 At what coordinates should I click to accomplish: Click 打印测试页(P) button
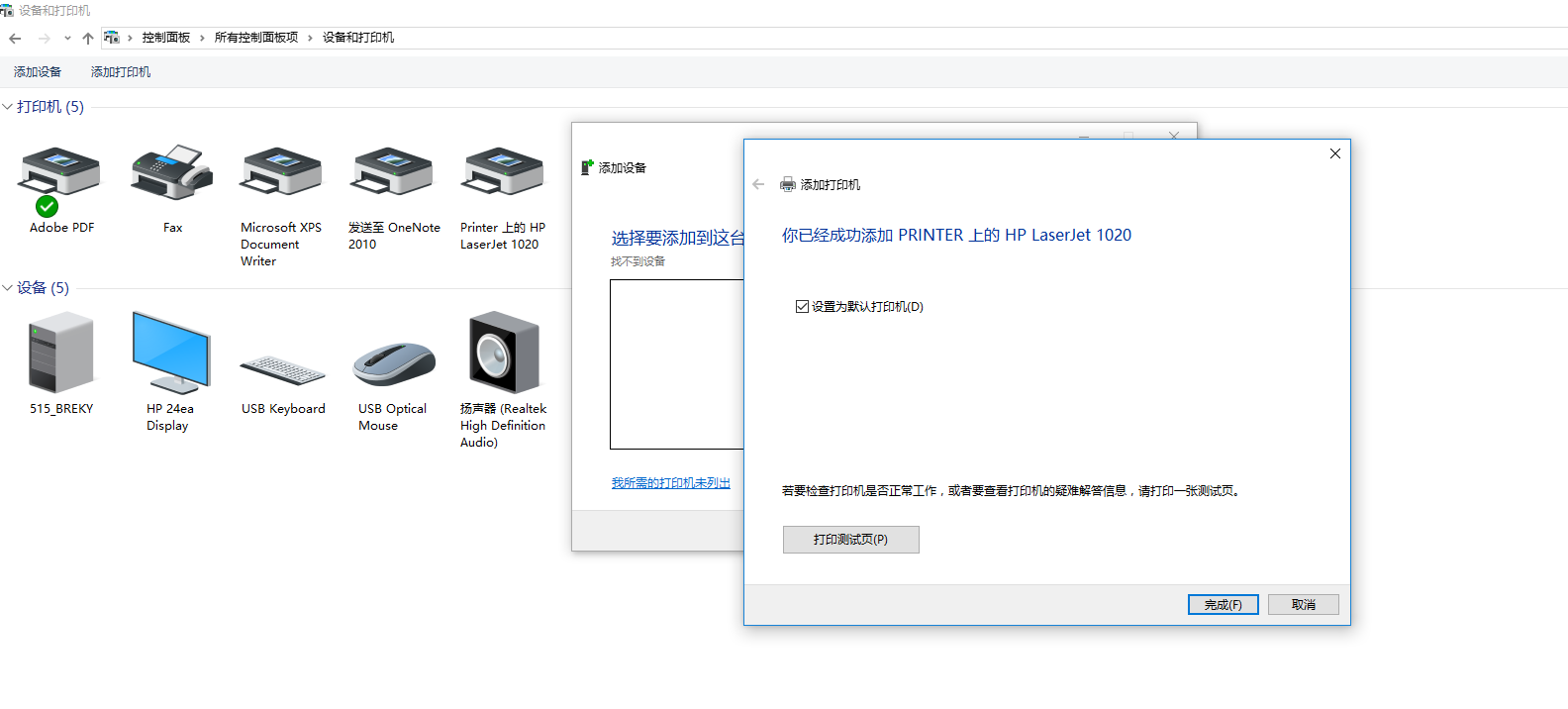851,540
